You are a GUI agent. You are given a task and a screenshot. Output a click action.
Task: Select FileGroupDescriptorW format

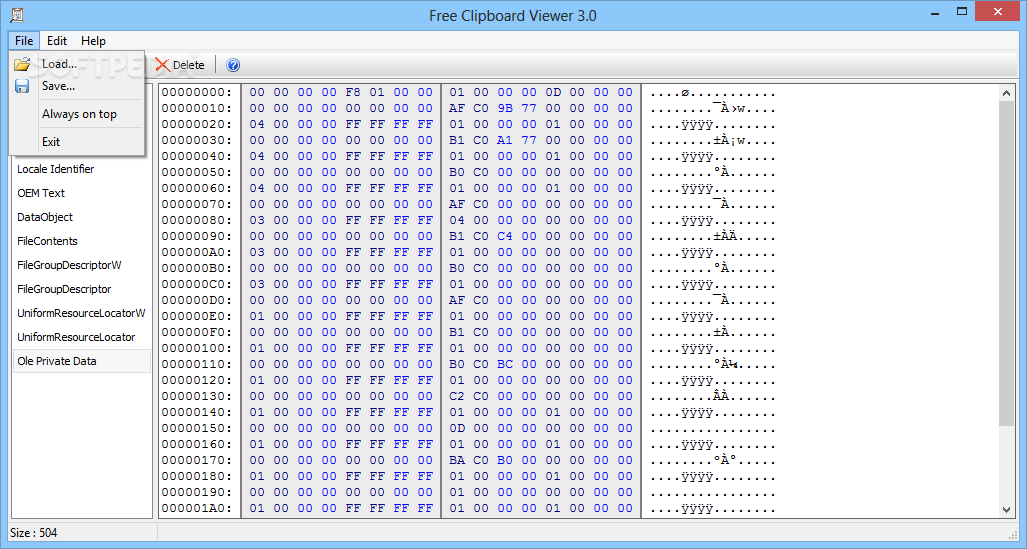(x=69, y=265)
